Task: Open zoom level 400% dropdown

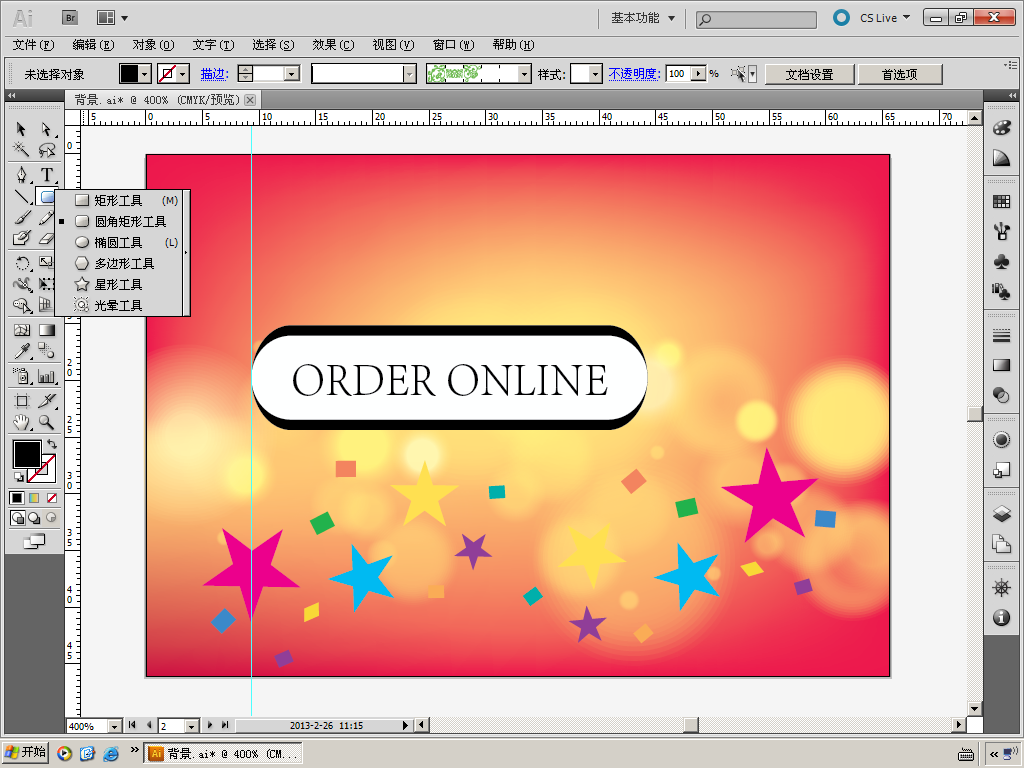Action: point(115,726)
